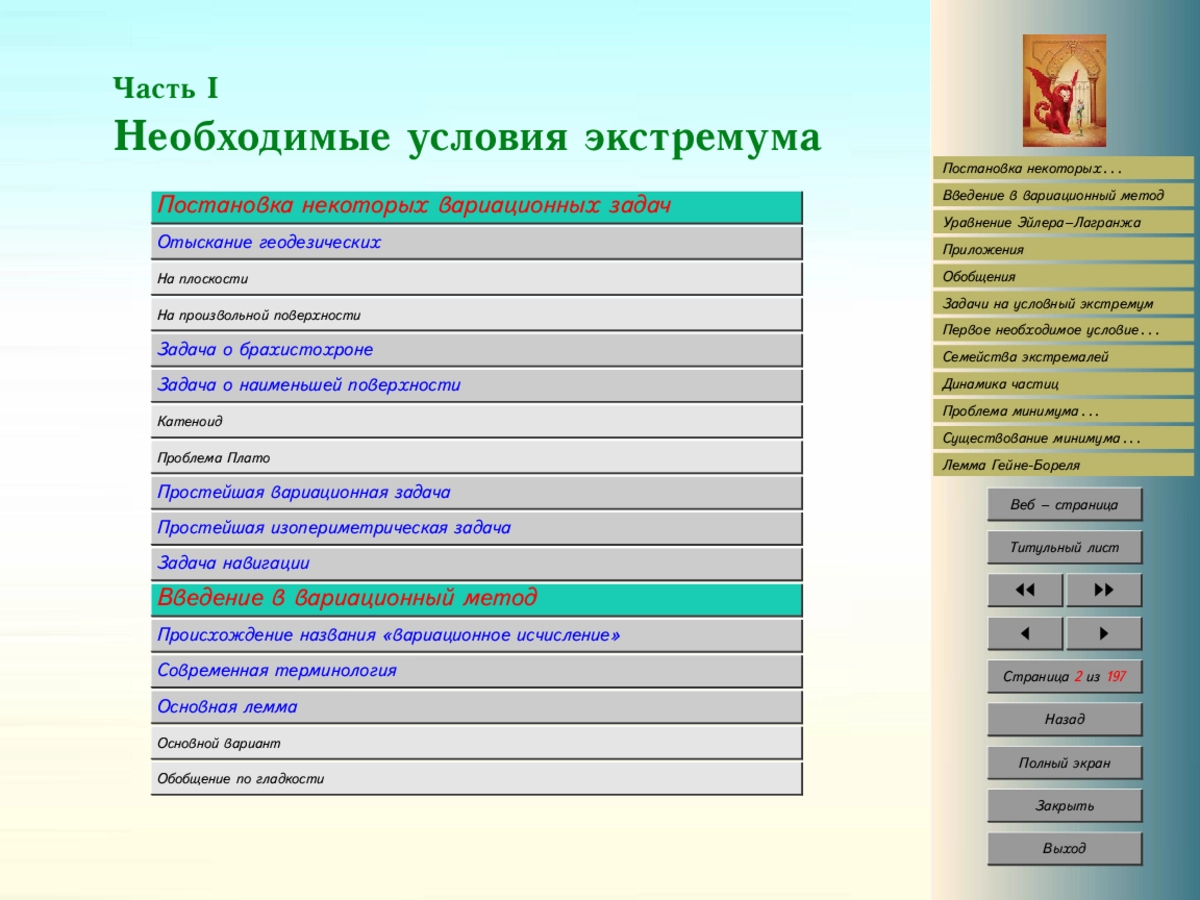Open section Простейшая изопериметрическая задача
Image resolution: width=1200 pixels, height=900 pixels.
477,529
